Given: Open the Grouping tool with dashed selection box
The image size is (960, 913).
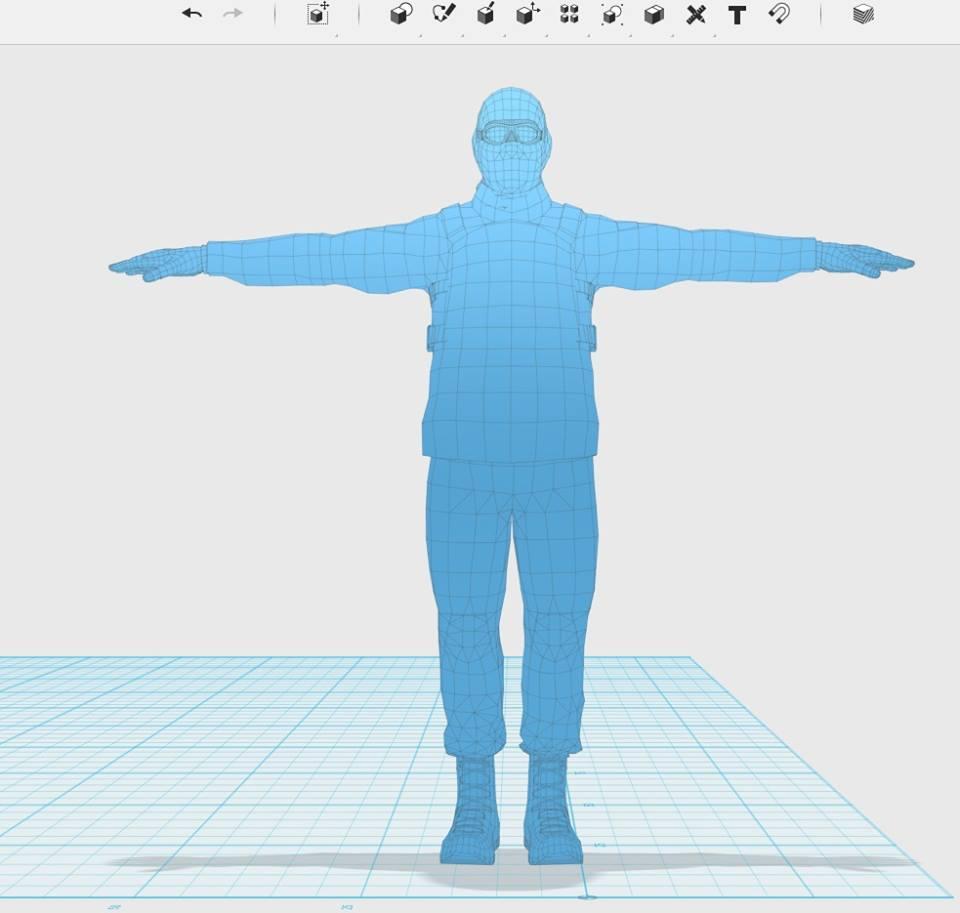Looking at the screenshot, I should 612,14.
